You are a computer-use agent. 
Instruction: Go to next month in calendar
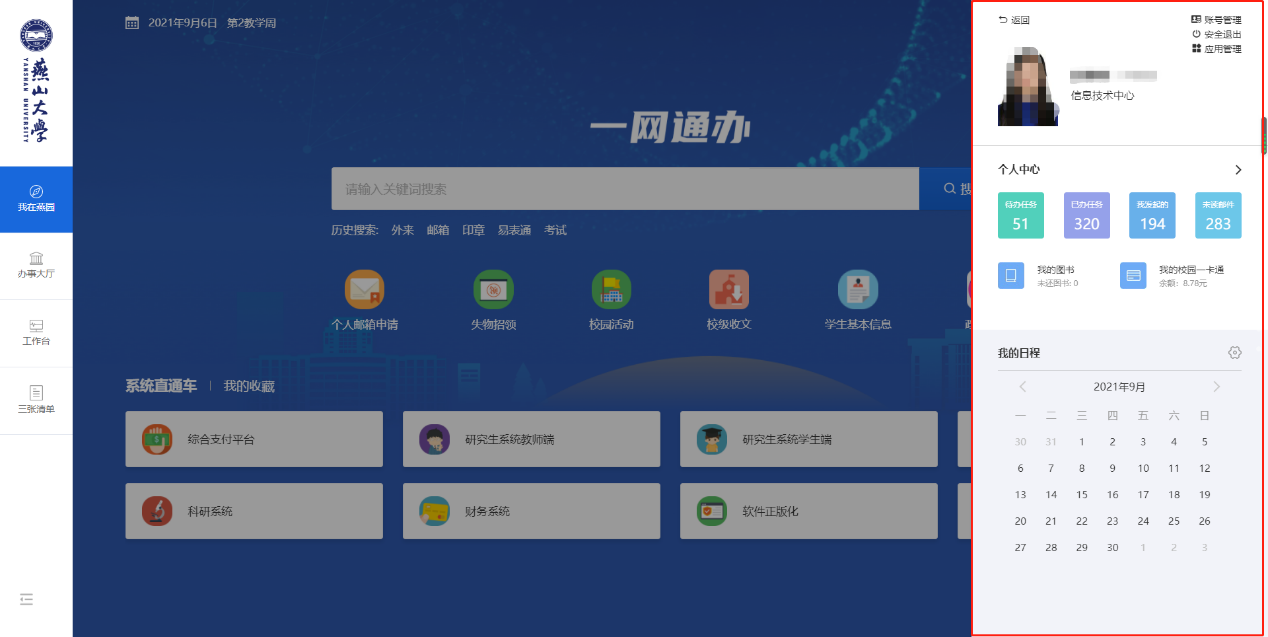pyautogui.click(x=1217, y=387)
